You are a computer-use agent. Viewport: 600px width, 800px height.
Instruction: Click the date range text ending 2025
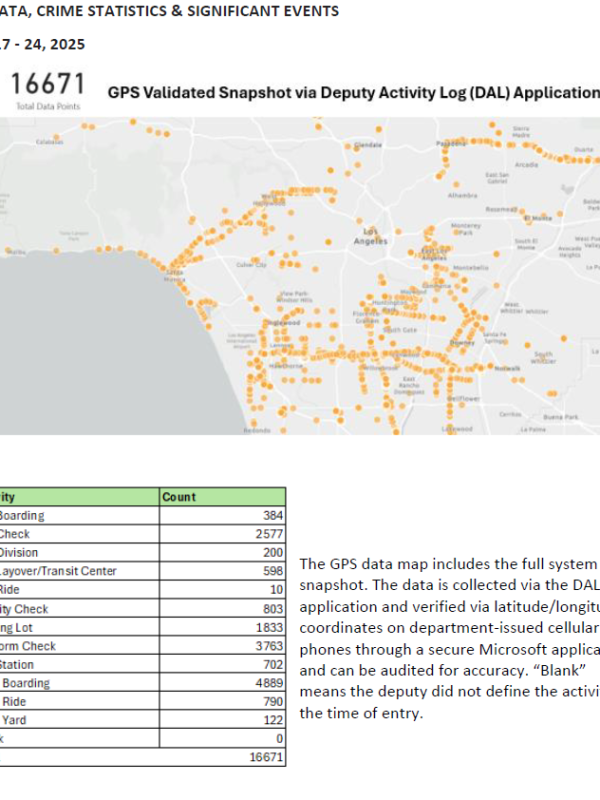click(x=43, y=44)
